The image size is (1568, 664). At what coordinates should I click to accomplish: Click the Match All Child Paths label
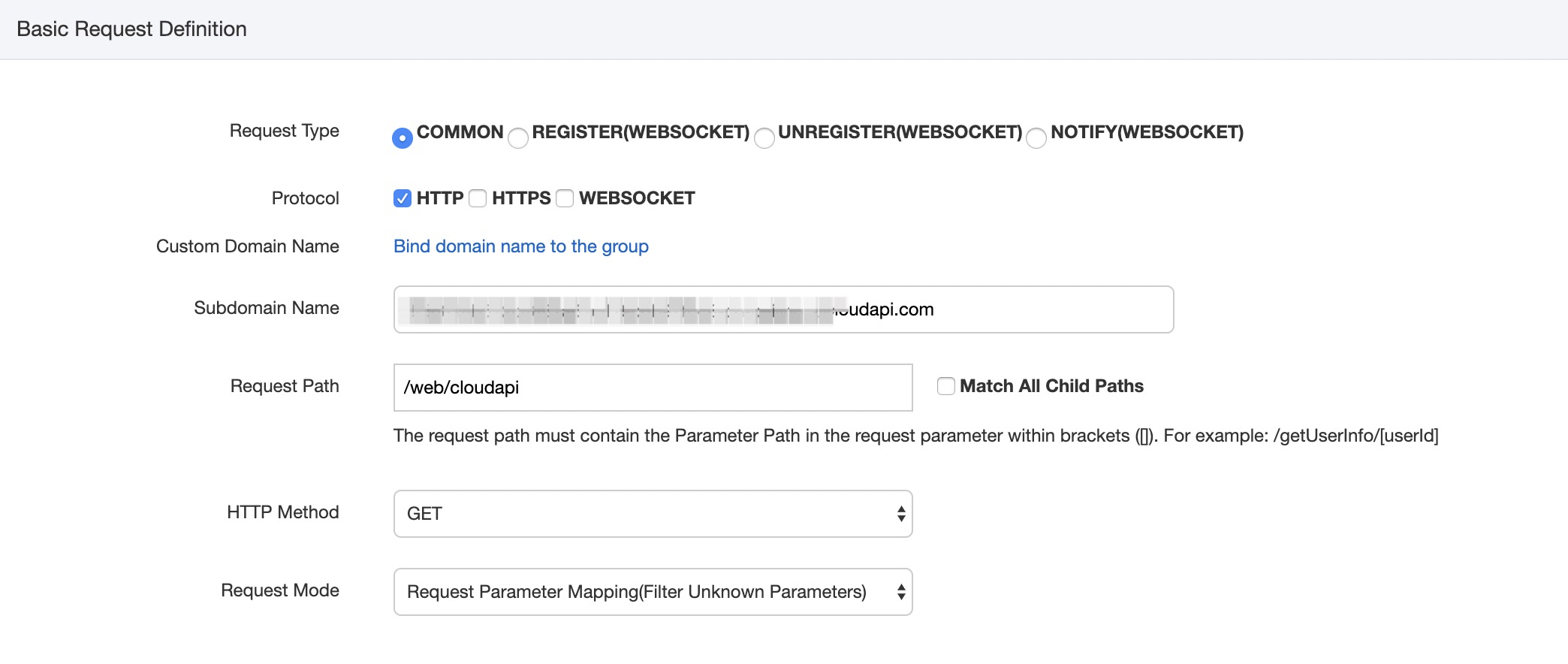(1051, 386)
